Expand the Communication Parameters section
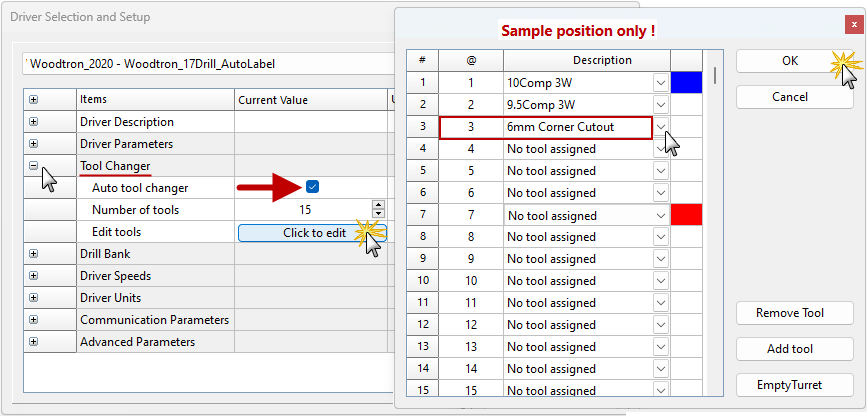 [34, 320]
